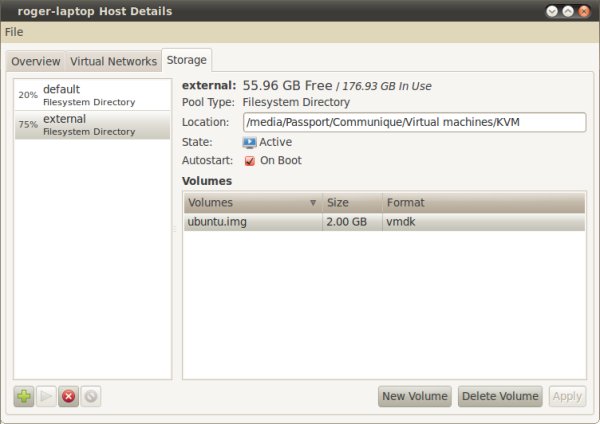Select the default storage pool

[92, 95]
